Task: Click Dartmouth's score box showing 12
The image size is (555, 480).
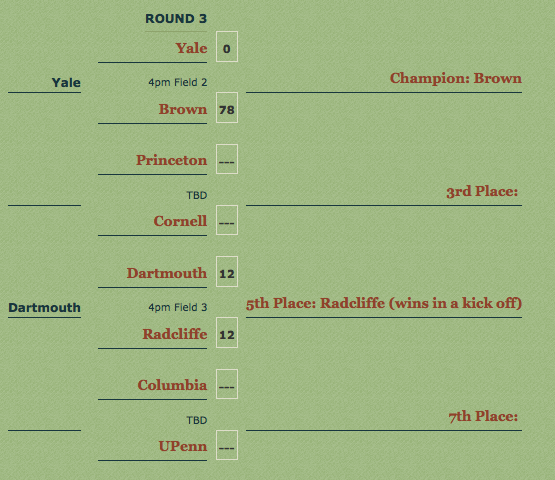Action: pos(227,272)
